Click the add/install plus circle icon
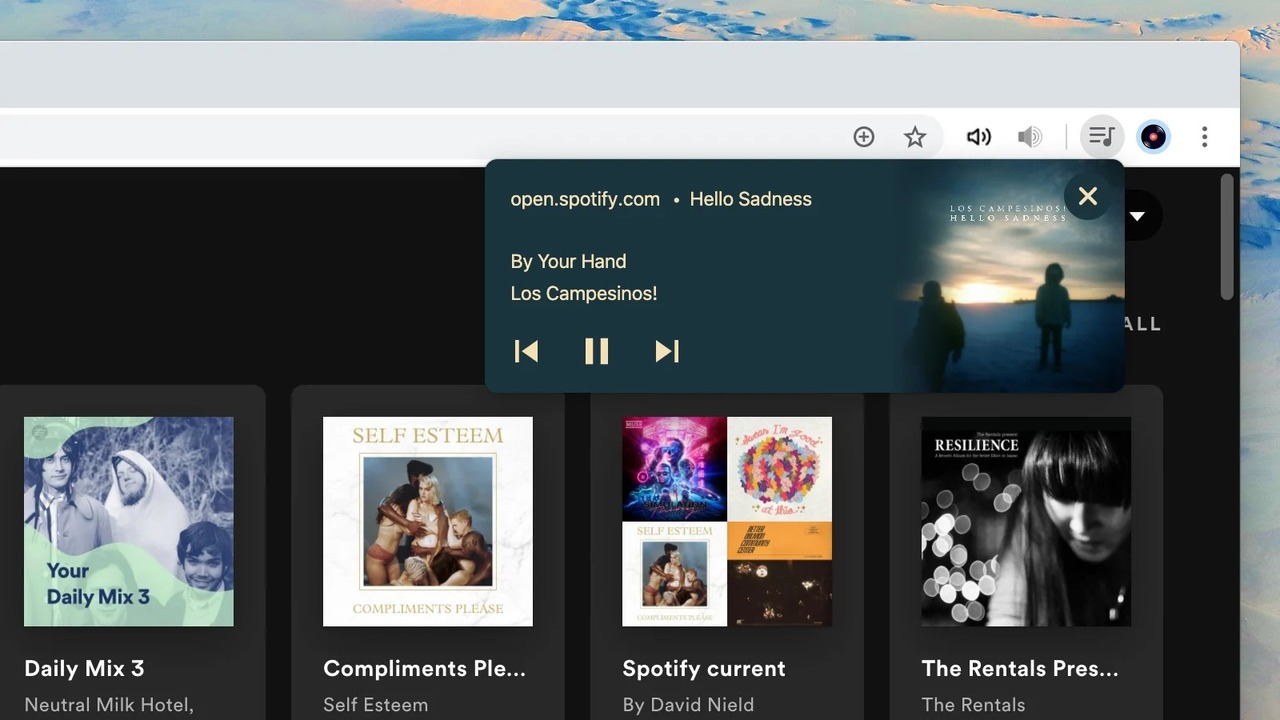The height and width of the screenshot is (720, 1280). (864, 137)
